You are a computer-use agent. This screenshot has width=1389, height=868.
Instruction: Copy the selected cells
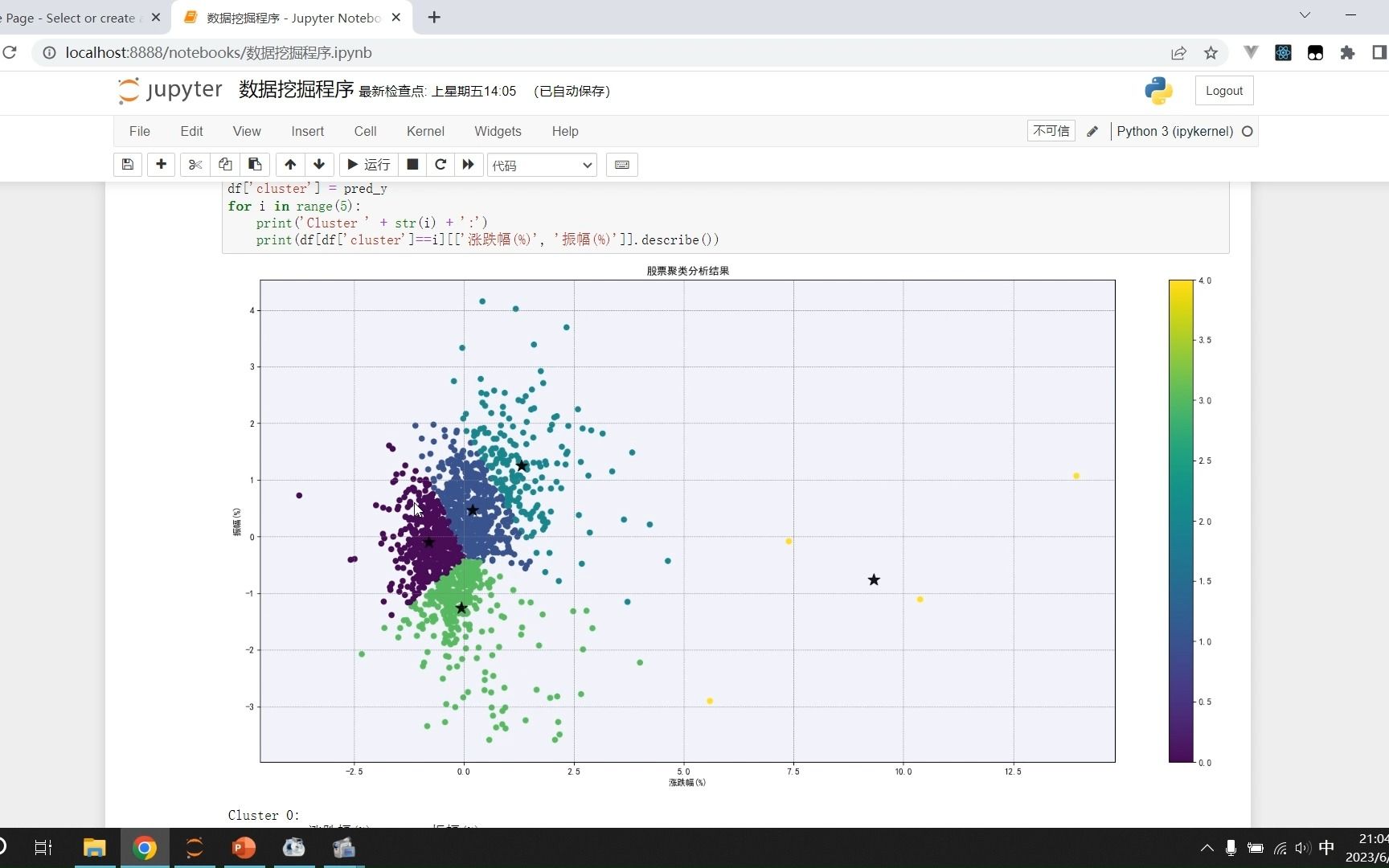225,165
